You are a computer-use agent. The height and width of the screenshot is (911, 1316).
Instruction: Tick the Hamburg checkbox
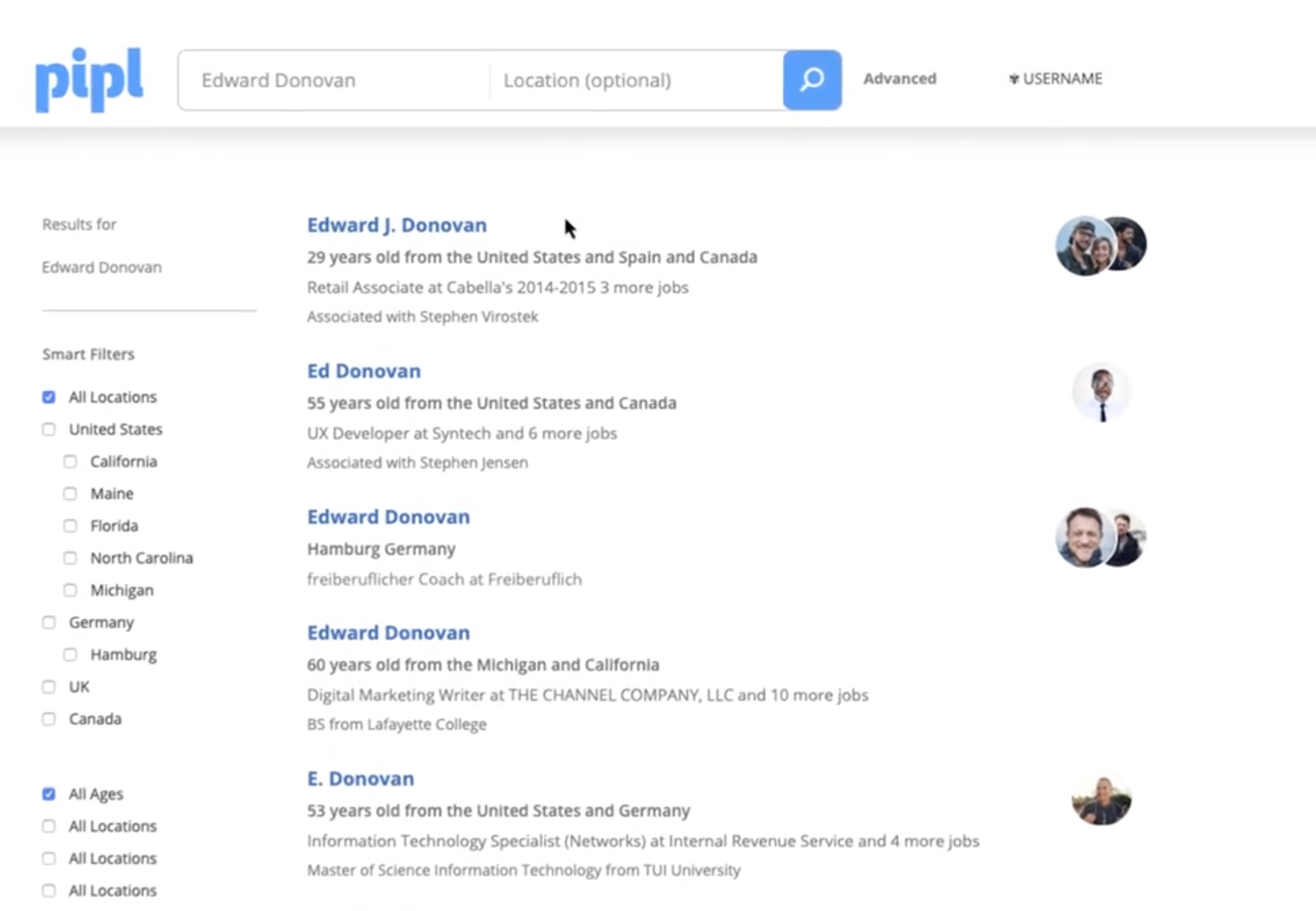tap(70, 655)
